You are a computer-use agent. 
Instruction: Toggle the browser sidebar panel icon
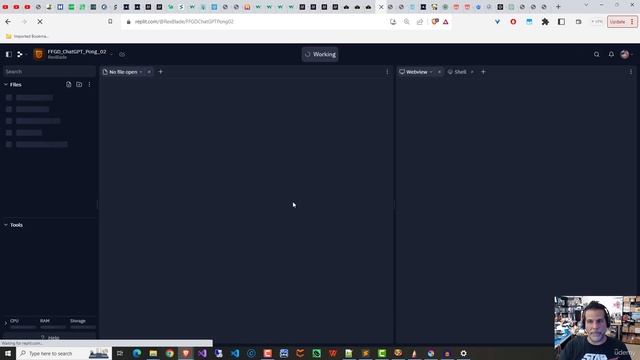562,22
